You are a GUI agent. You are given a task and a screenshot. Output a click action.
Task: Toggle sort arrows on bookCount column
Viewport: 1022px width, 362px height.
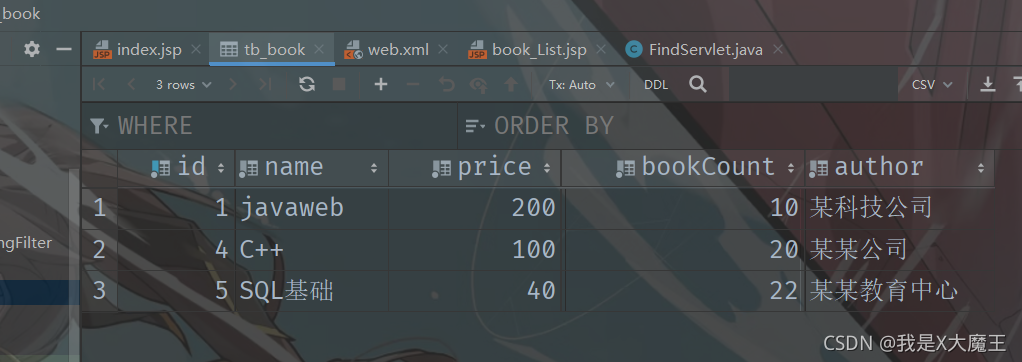(x=791, y=168)
